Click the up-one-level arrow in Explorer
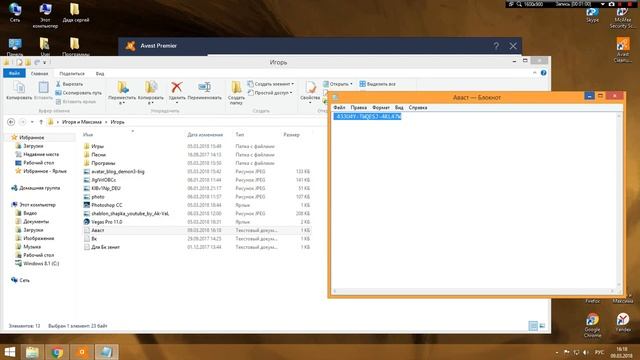Image resolution: width=640 pixels, height=360 pixels. coord(41,122)
